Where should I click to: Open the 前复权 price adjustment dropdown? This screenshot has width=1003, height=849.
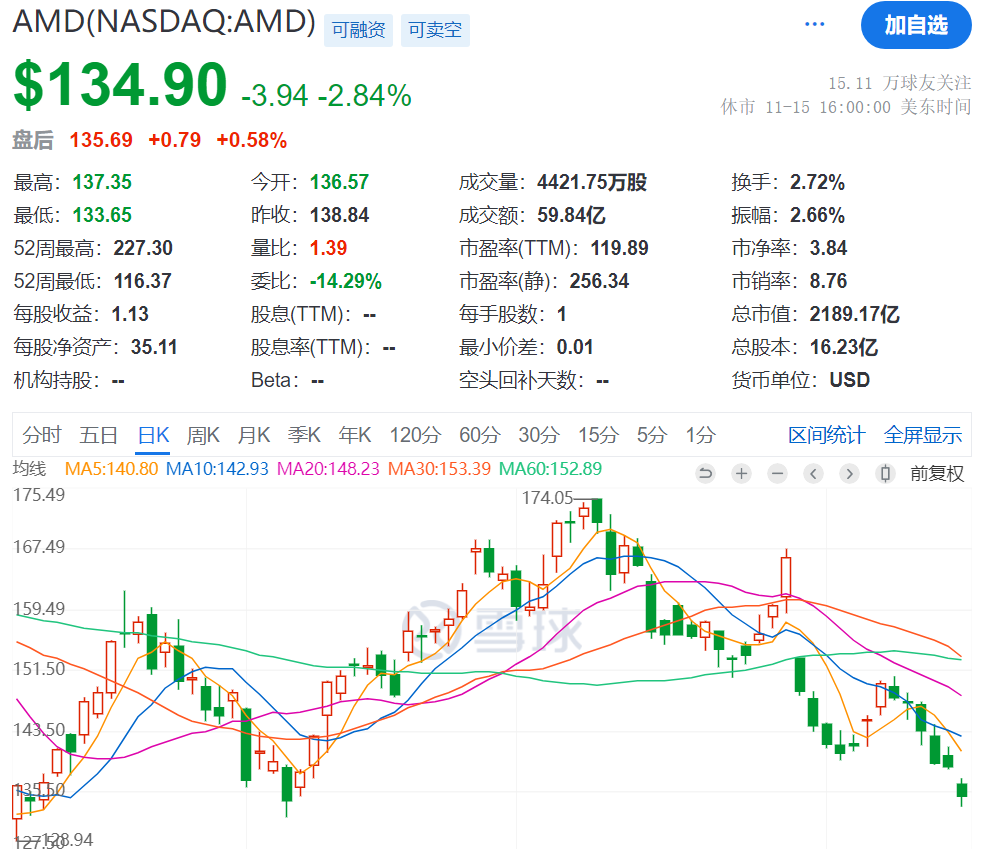pyautogui.click(x=936, y=473)
